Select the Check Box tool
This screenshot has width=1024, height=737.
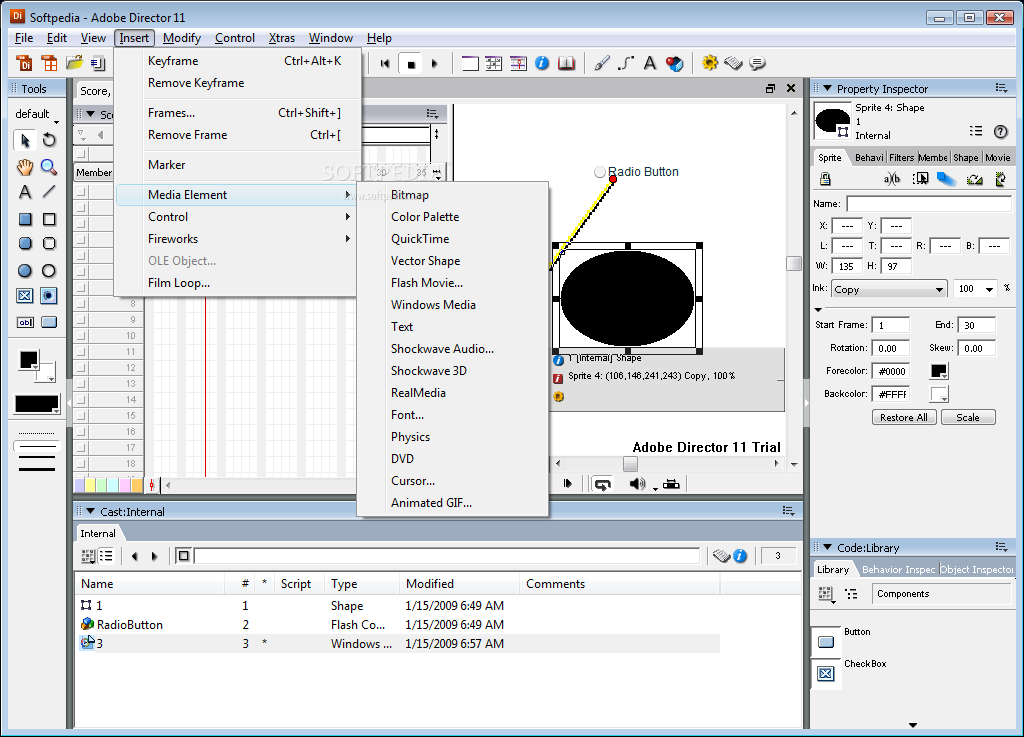(x=25, y=296)
